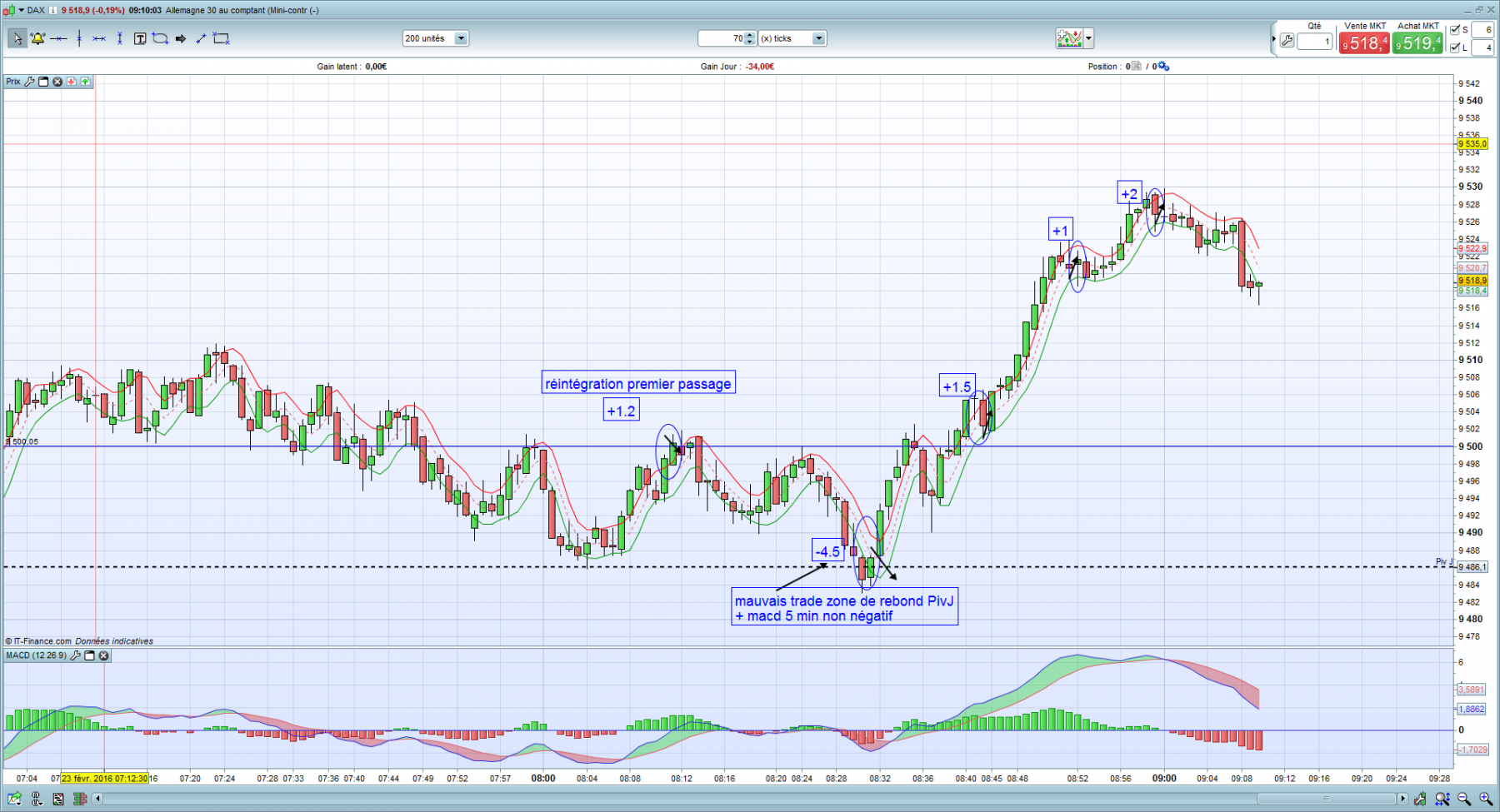Click the zoom out magnifier
Viewport: 1500px width, 812px height.
pos(1464,799)
